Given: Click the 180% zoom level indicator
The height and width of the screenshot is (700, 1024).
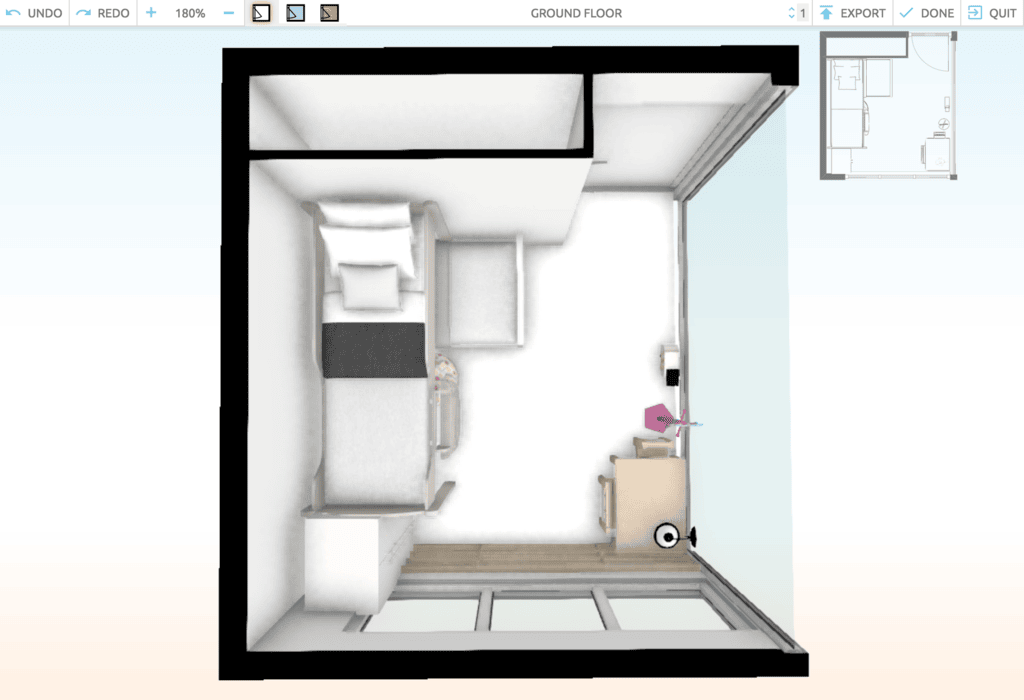Looking at the screenshot, I should [x=190, y=13].
